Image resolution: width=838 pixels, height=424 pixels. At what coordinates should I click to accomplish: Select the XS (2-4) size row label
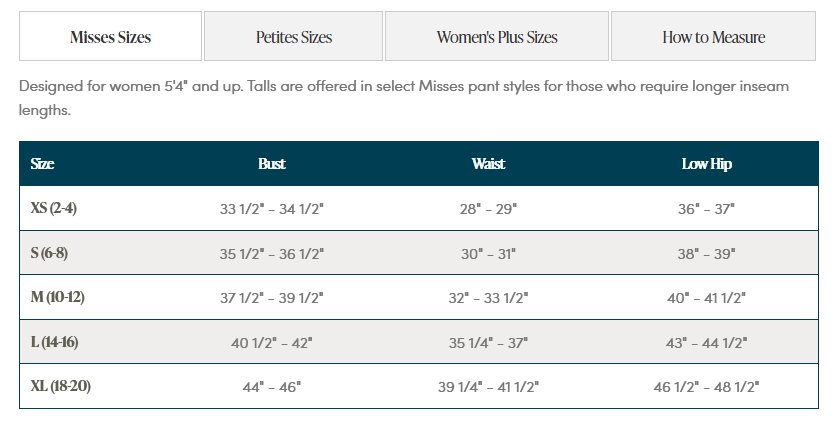[53, 208]
